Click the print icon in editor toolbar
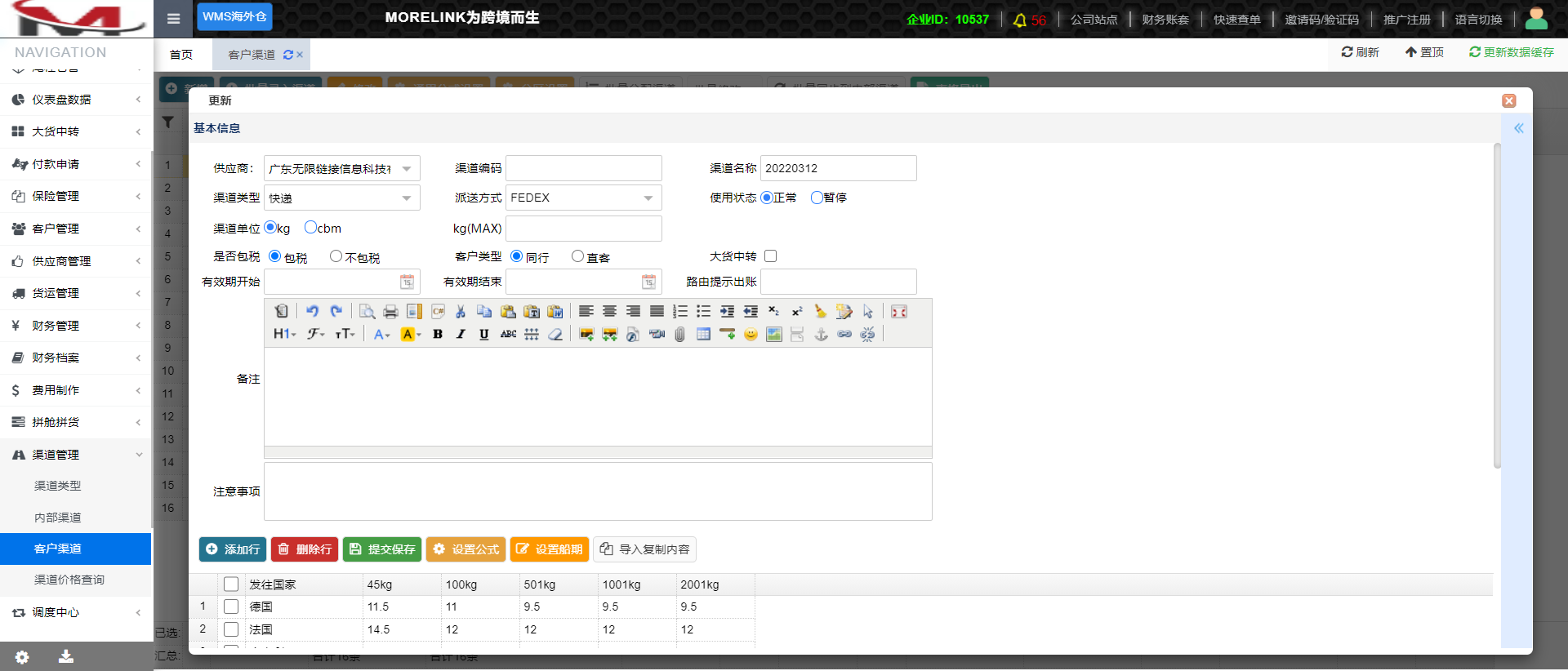 [390, 311]
